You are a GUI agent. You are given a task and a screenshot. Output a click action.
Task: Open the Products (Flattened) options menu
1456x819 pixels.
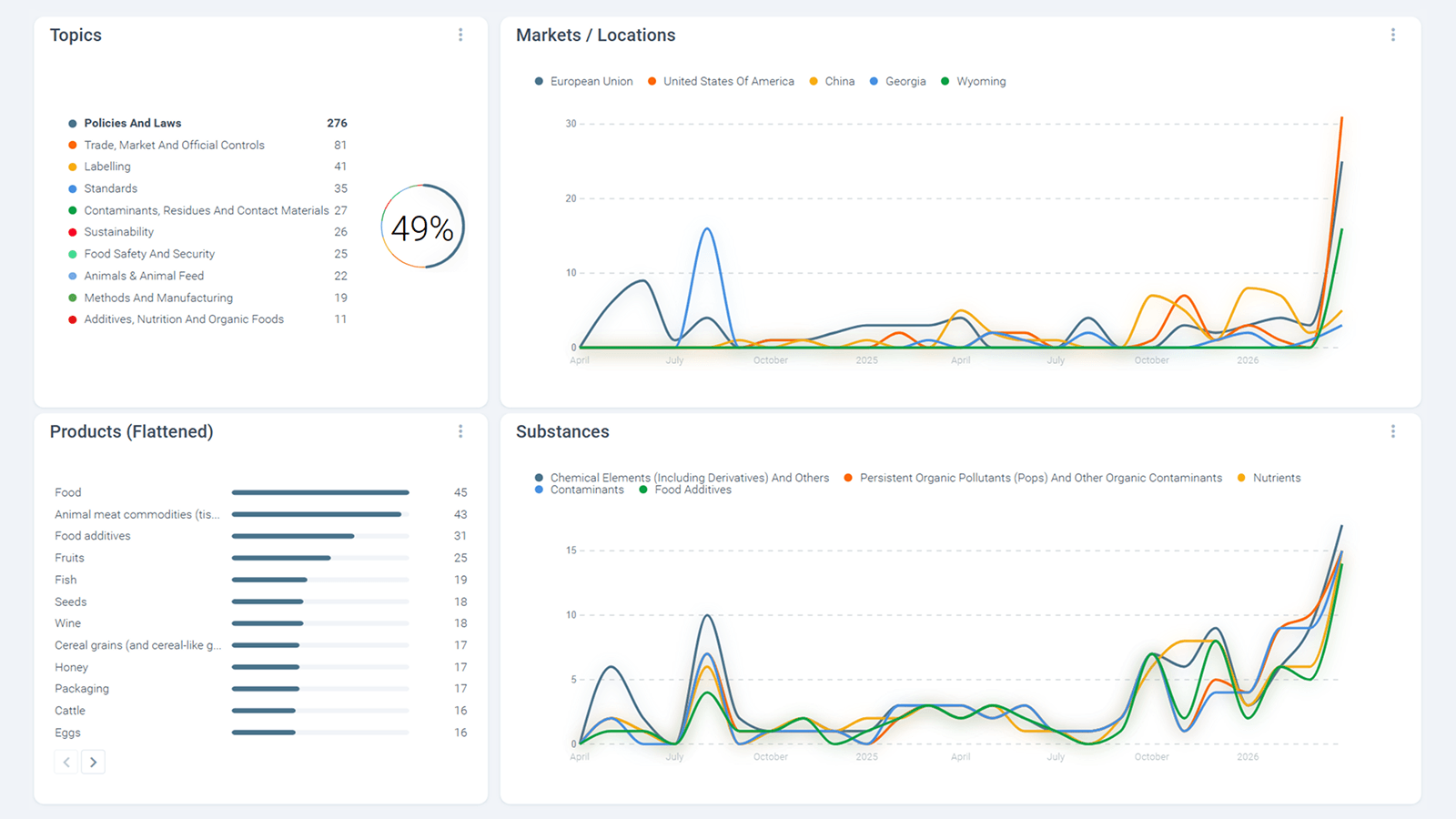460,431
